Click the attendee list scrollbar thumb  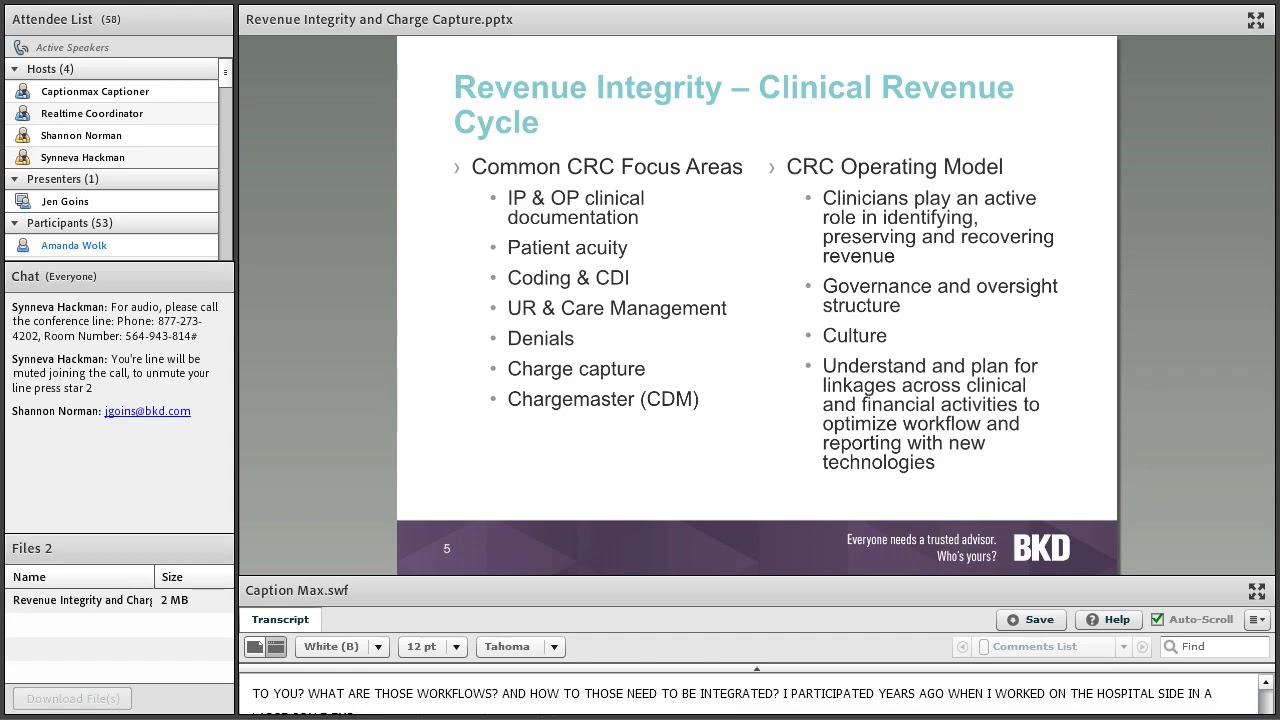(x=225, y=73)
